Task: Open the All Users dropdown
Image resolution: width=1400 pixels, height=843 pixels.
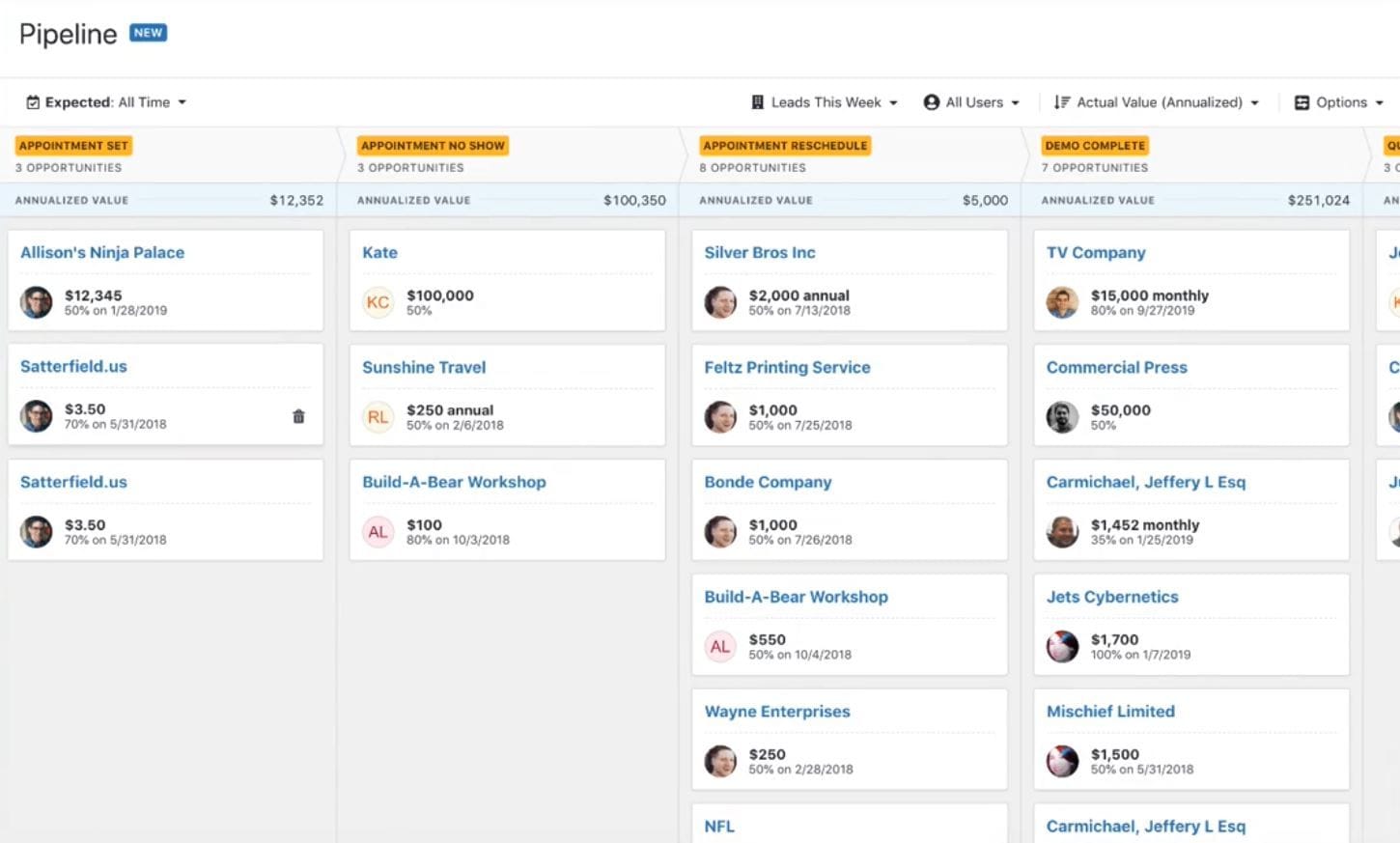Action: tap(971, 102)
